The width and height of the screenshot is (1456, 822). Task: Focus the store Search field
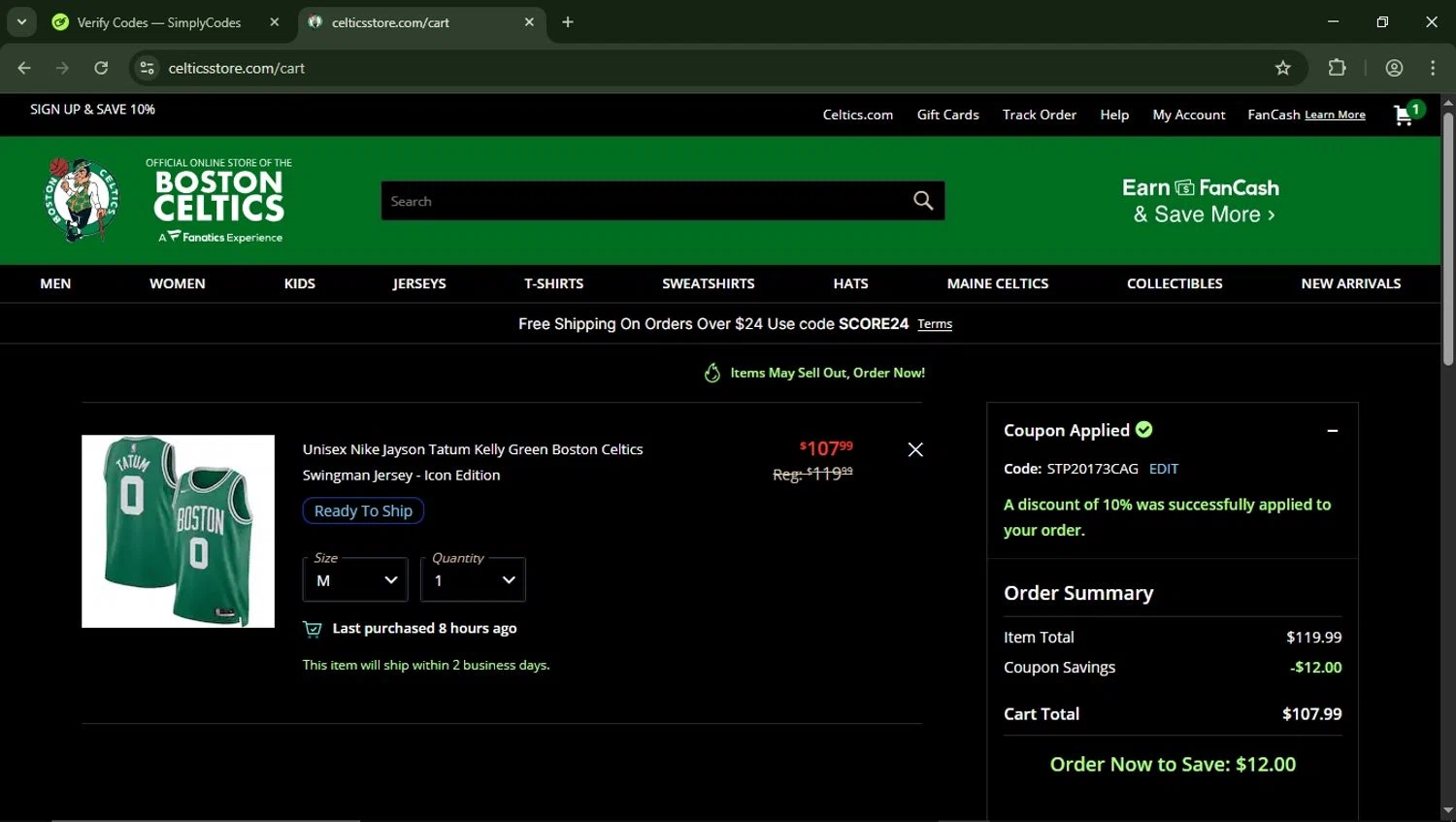point(645,201)
